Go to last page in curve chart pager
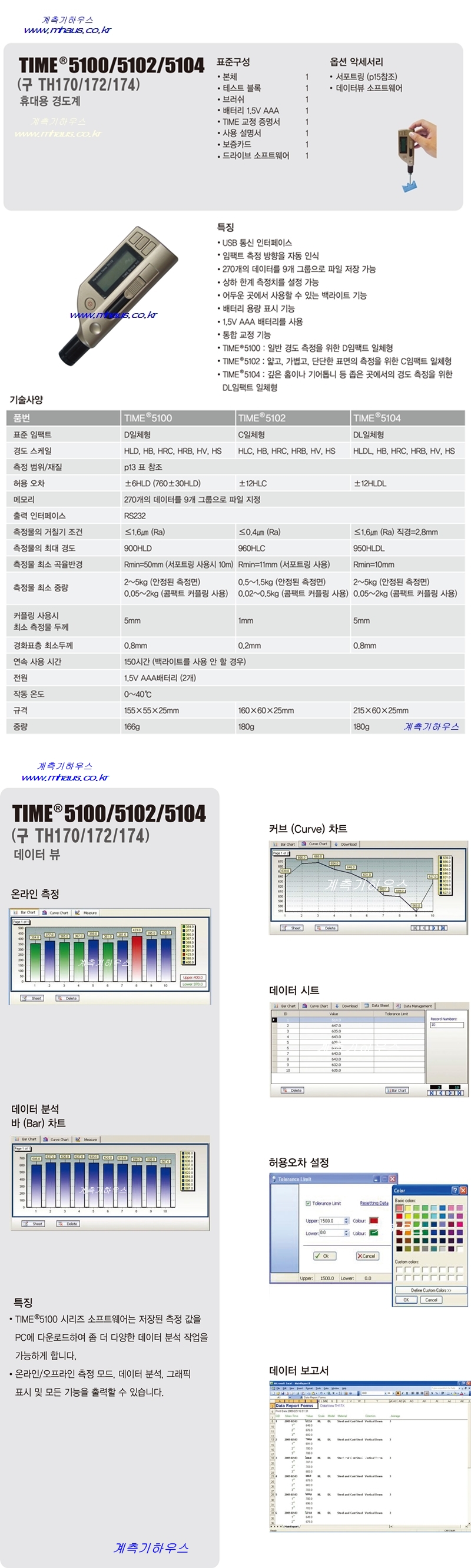This screenshot has height=1568, width=471. 443,928
